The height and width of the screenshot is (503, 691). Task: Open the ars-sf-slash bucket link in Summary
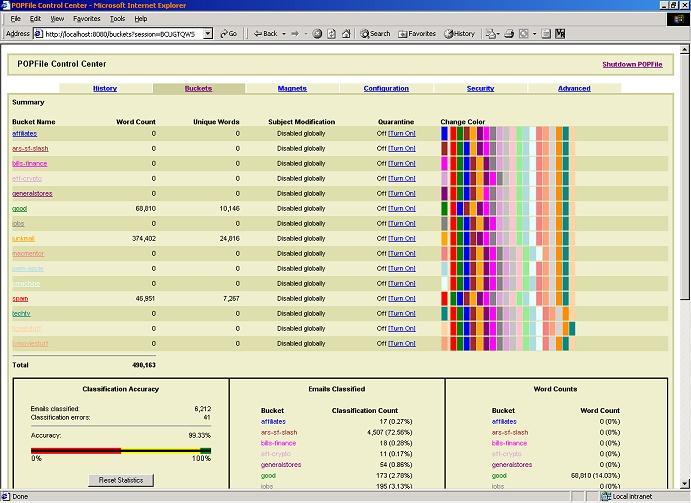click(30, 149)
